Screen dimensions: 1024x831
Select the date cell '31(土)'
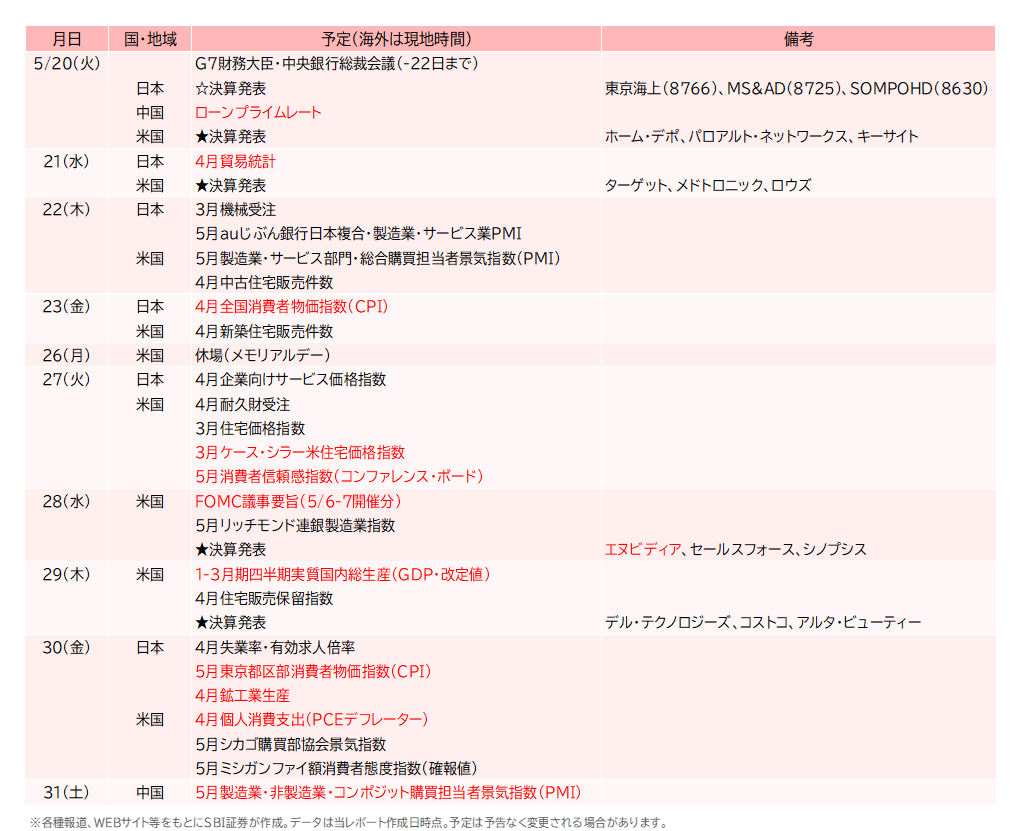(67, 792)
